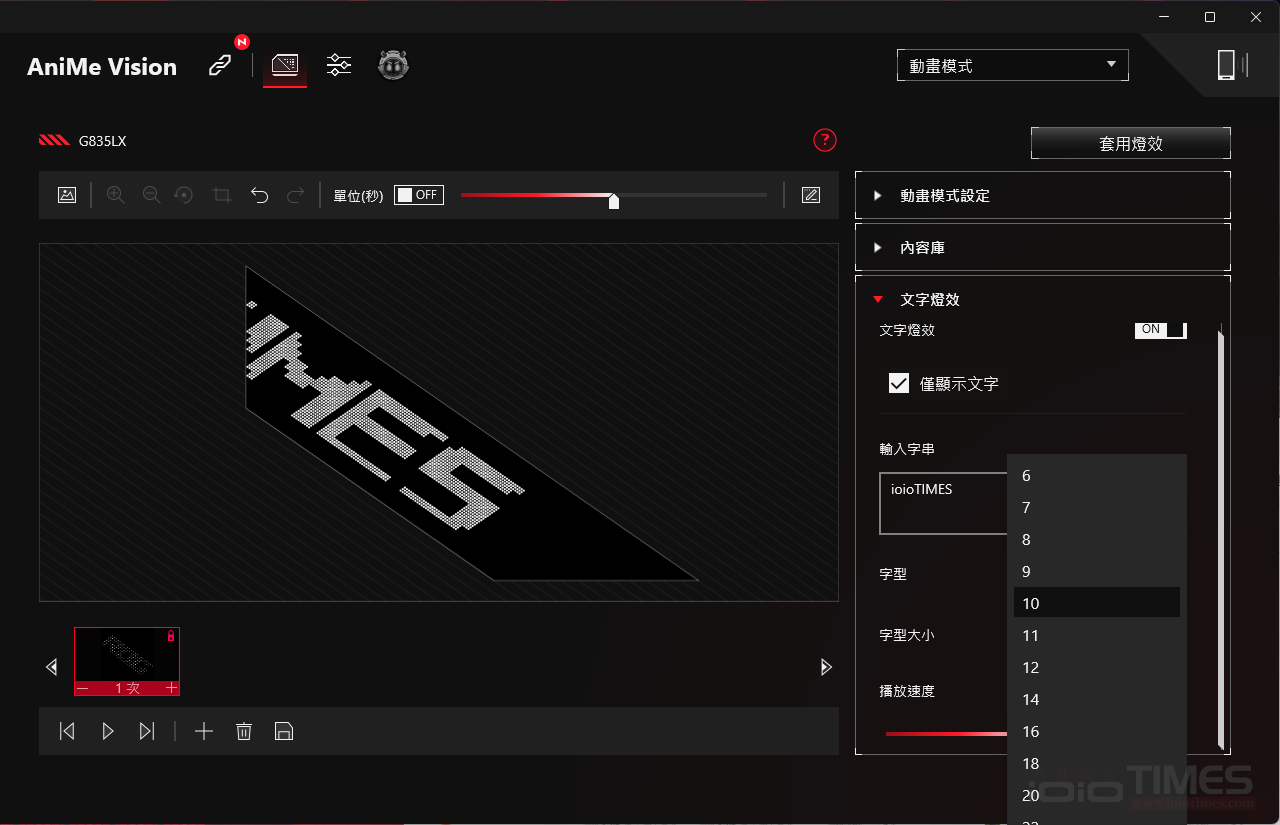The height and width of the screenshot is (825, 1280).
Task: Uncheck the 僅顯示文字 checkbox
Action: [x=899, y=383]
